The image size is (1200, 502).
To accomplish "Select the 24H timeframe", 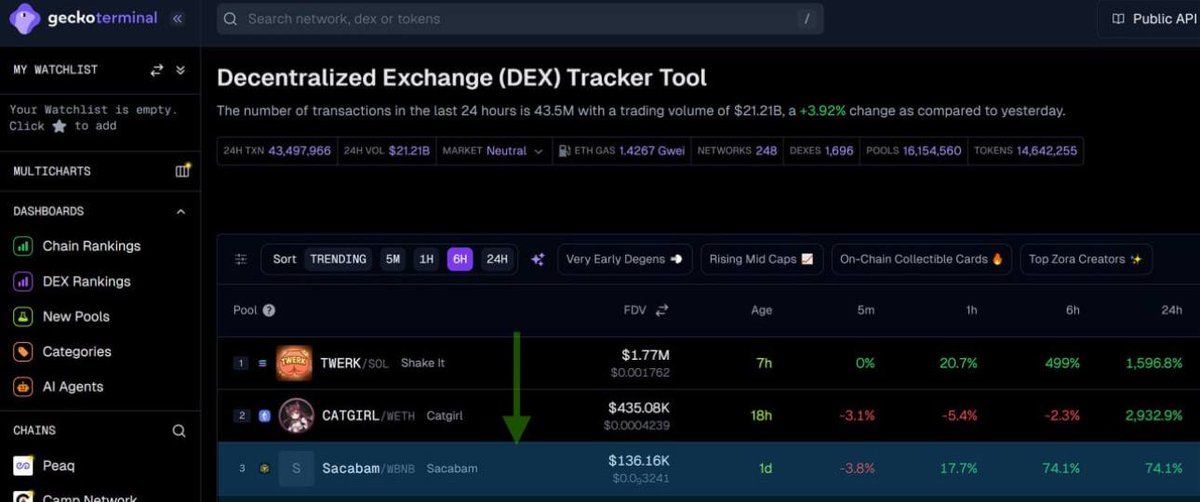I will pyautogui.click(x=497, y=259).
